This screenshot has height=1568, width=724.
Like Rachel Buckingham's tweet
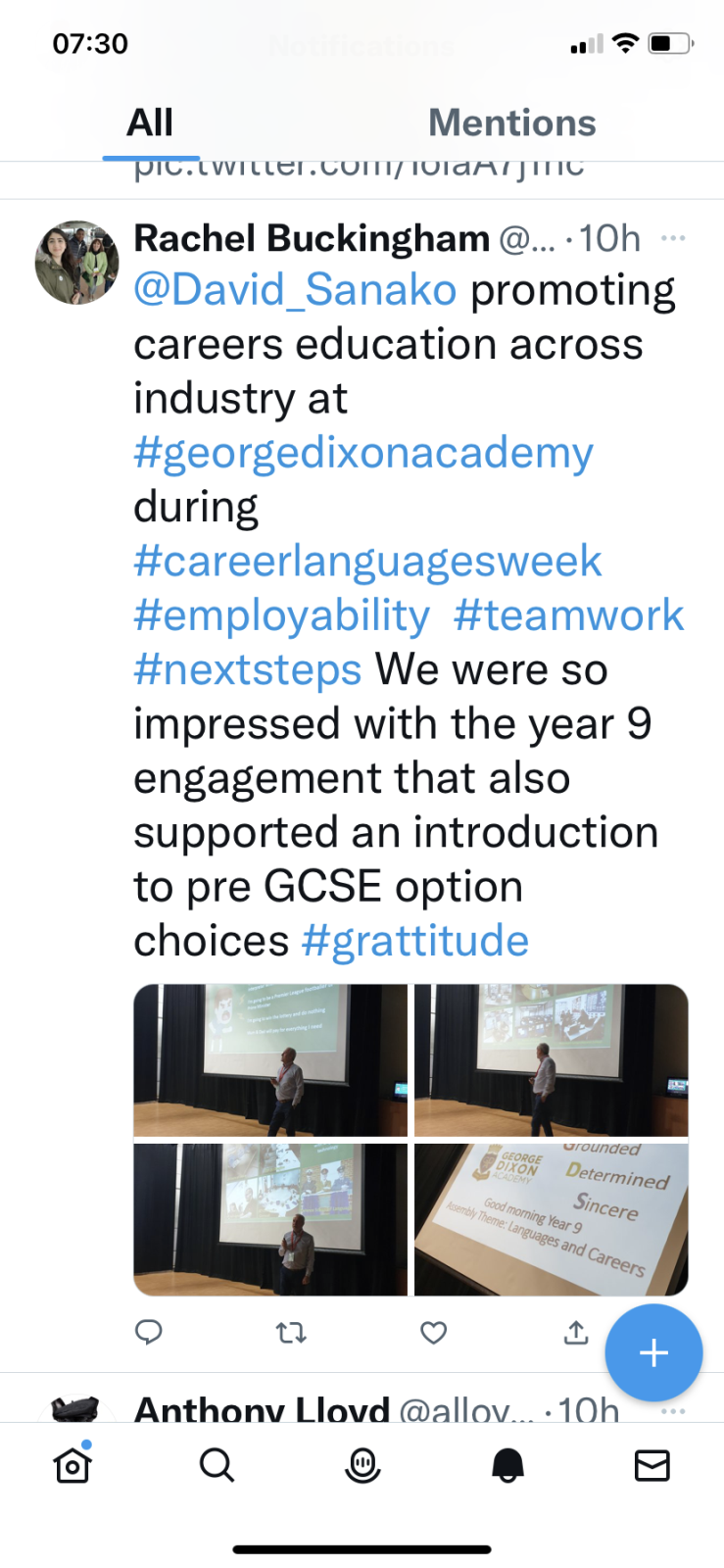click(x=433, y=1332)
